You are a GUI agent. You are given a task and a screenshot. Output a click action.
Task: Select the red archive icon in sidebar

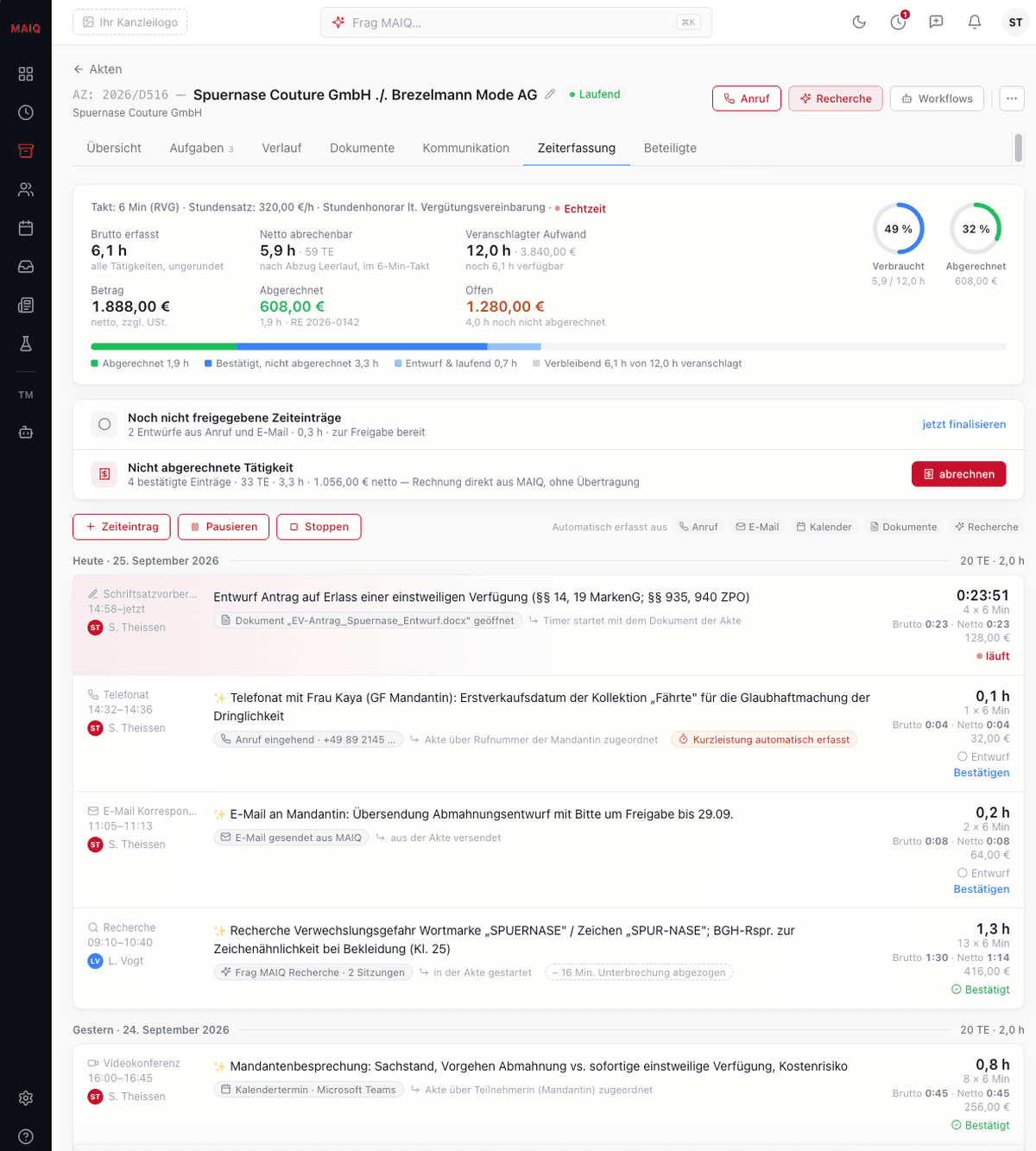26,151
